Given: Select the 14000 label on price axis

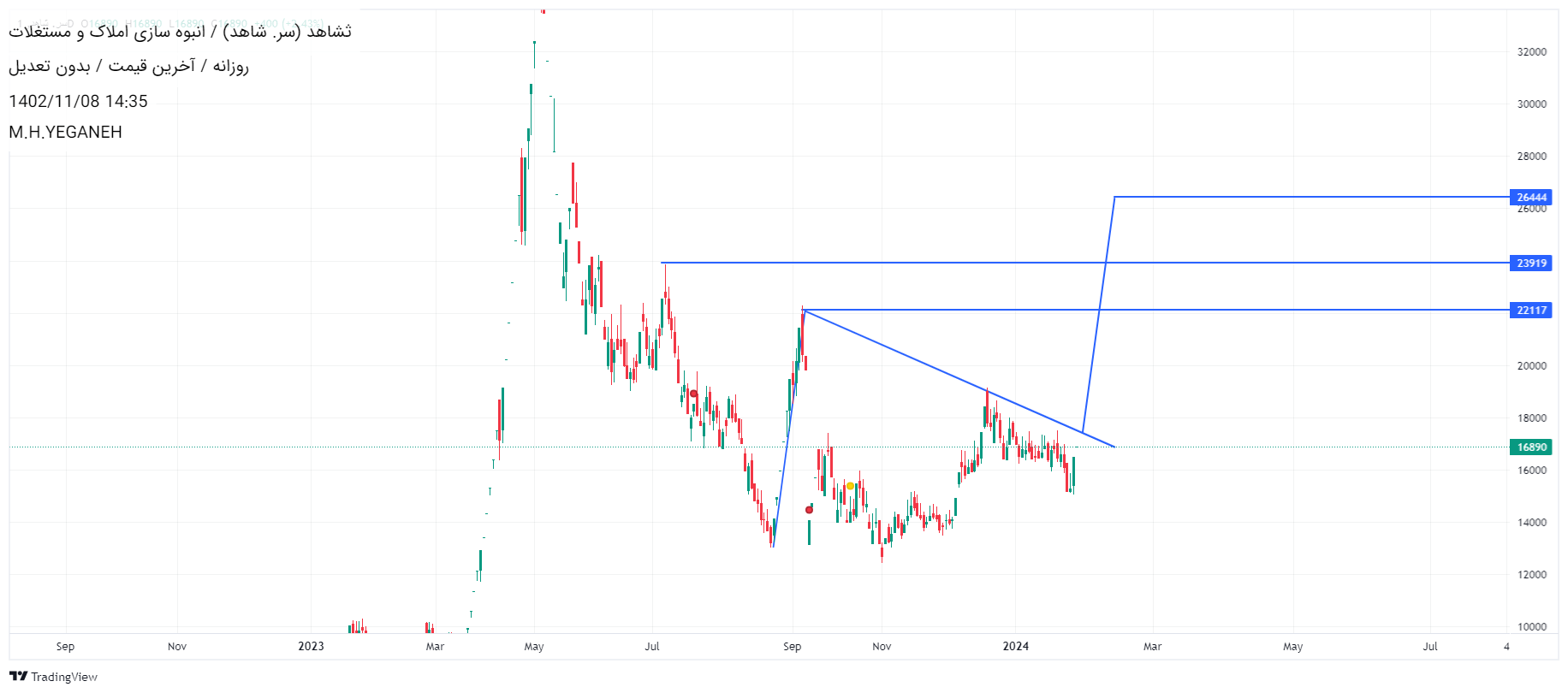Looking at the screenshot, I should [1531, 523].
